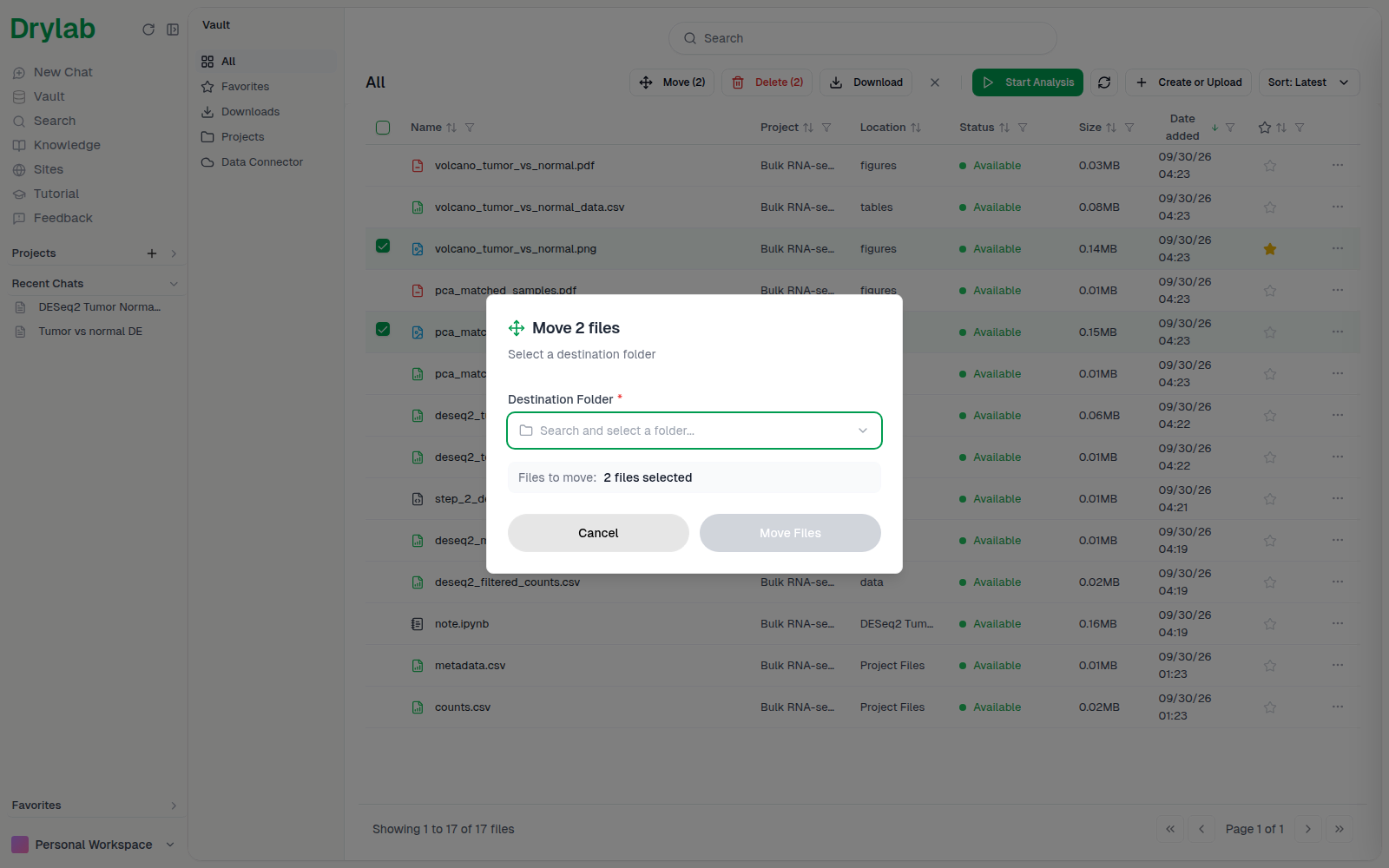Image resolution: width=1389 pixels, height=868 pixels.
Task: Cancel the Move 2 files dialog
Action: 598,533
